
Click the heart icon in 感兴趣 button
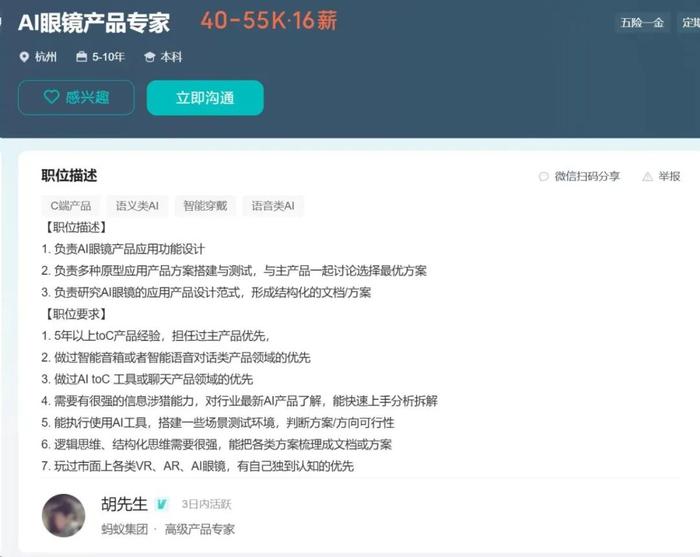51,96
